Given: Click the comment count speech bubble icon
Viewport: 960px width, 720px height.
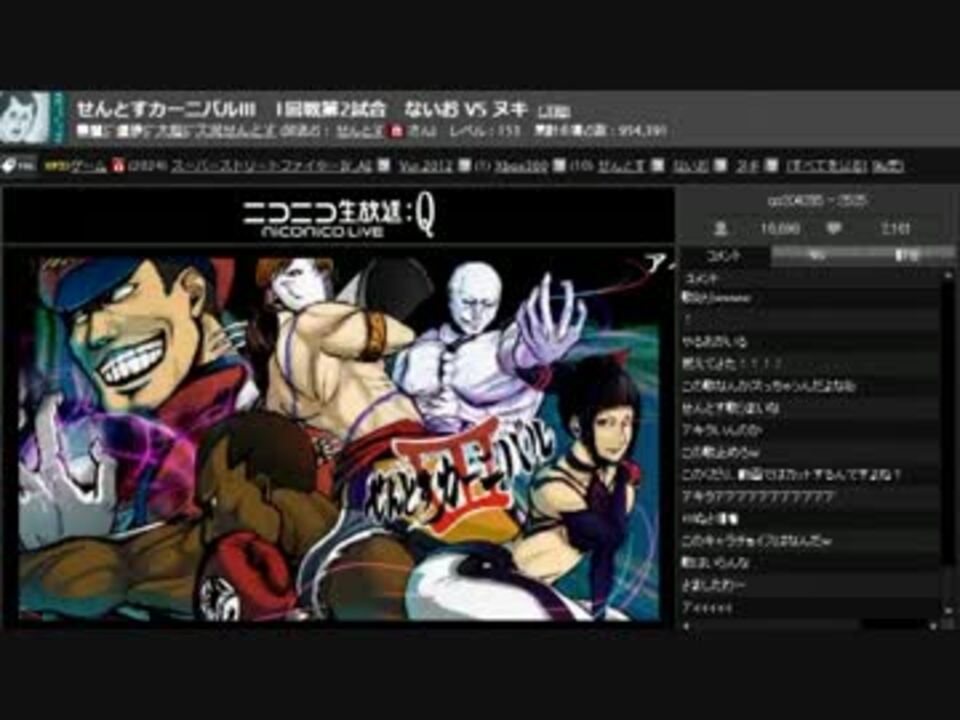Looking at the screenshot, I should pos(833,228).
